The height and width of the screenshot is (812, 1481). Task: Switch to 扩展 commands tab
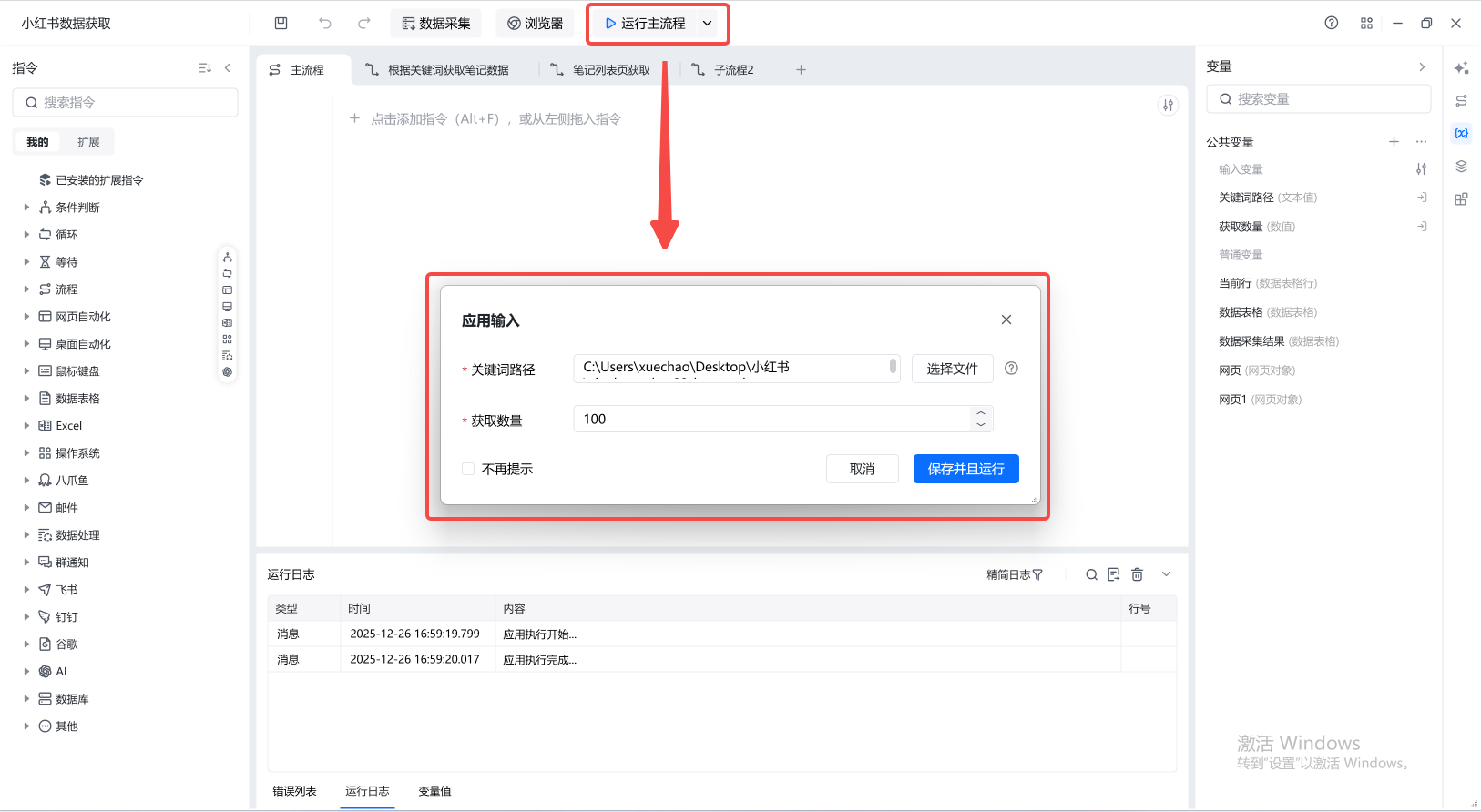[x=88, y=142]
